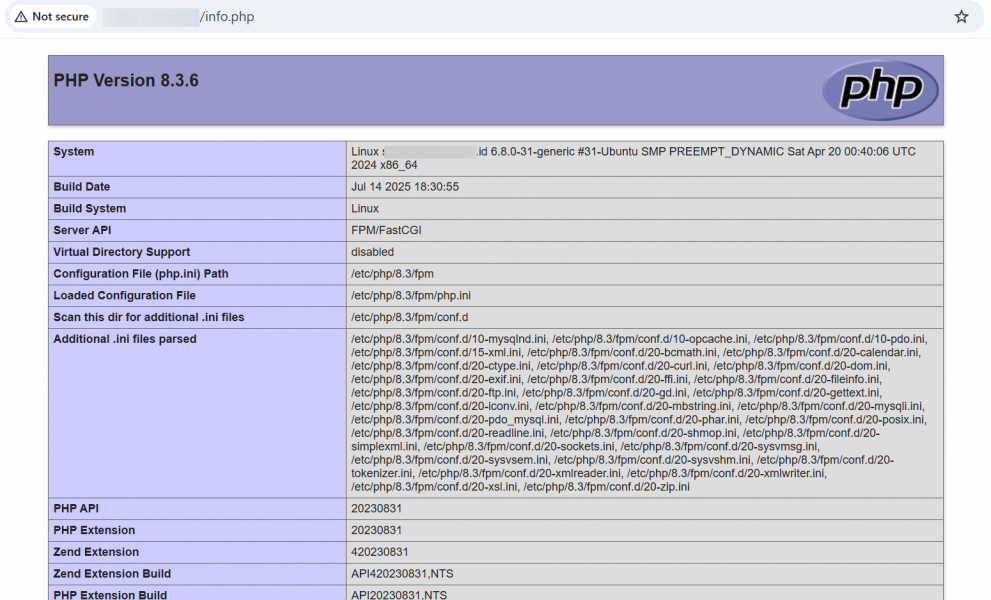Click the Zend Extension value 420230831
Image resolution: width=991 pixels, height=600 pixels.
379,552
